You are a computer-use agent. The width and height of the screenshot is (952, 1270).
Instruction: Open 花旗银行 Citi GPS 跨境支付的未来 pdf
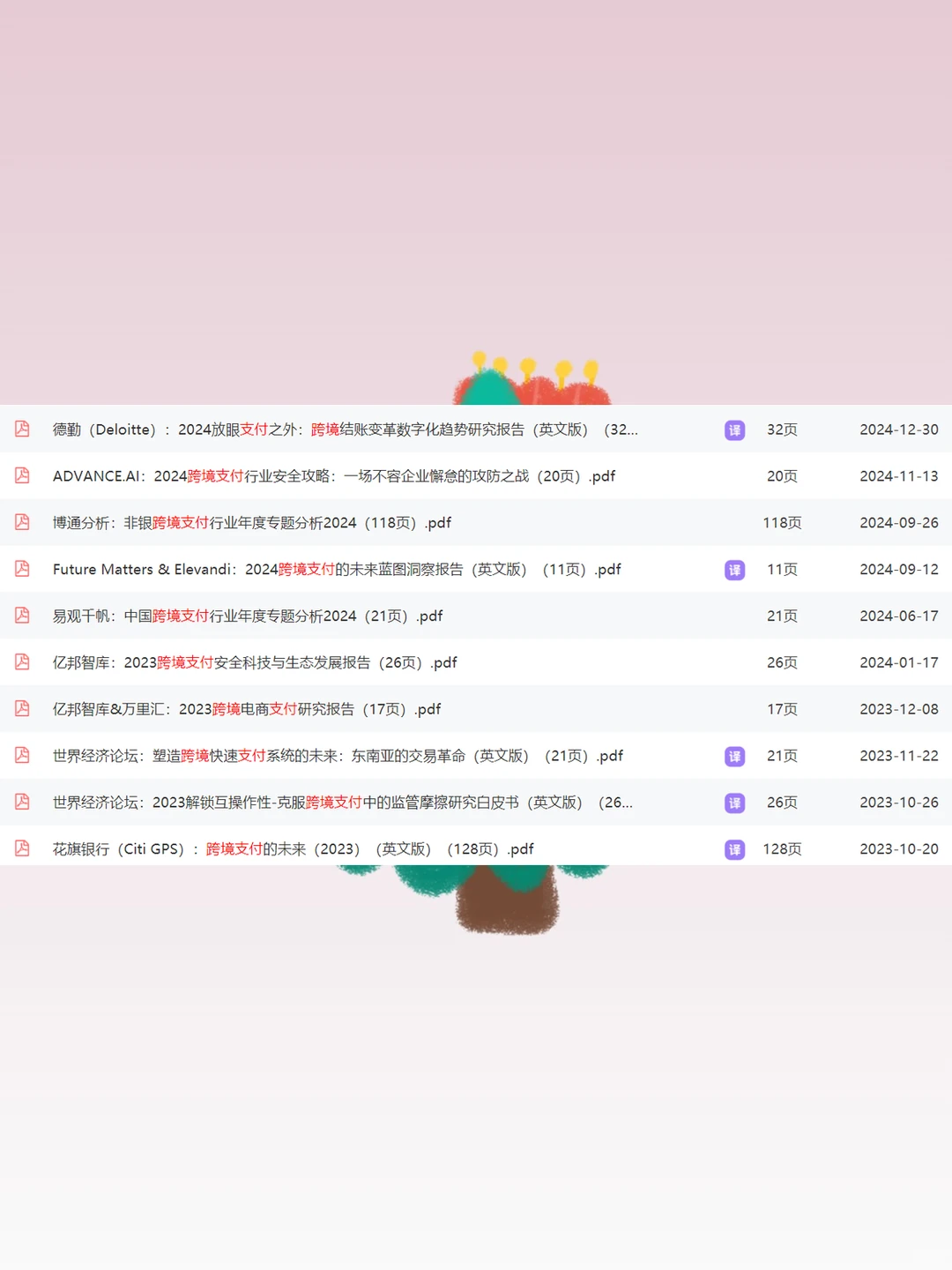click(294, 849)
